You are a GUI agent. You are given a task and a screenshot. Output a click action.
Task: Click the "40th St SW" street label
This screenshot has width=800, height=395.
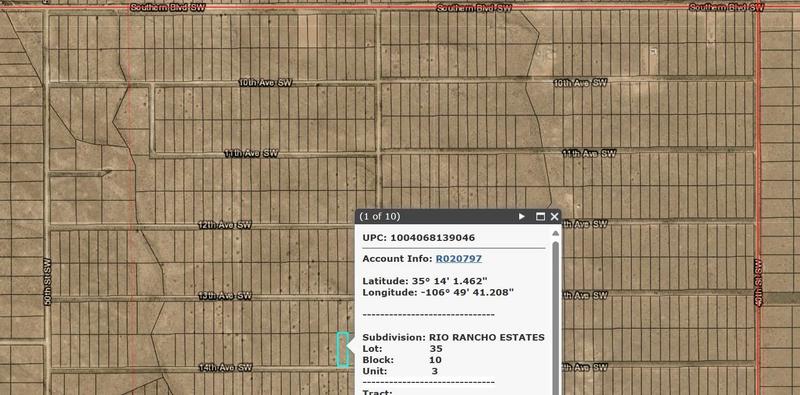pyautogui.click(x=759, y=283)
